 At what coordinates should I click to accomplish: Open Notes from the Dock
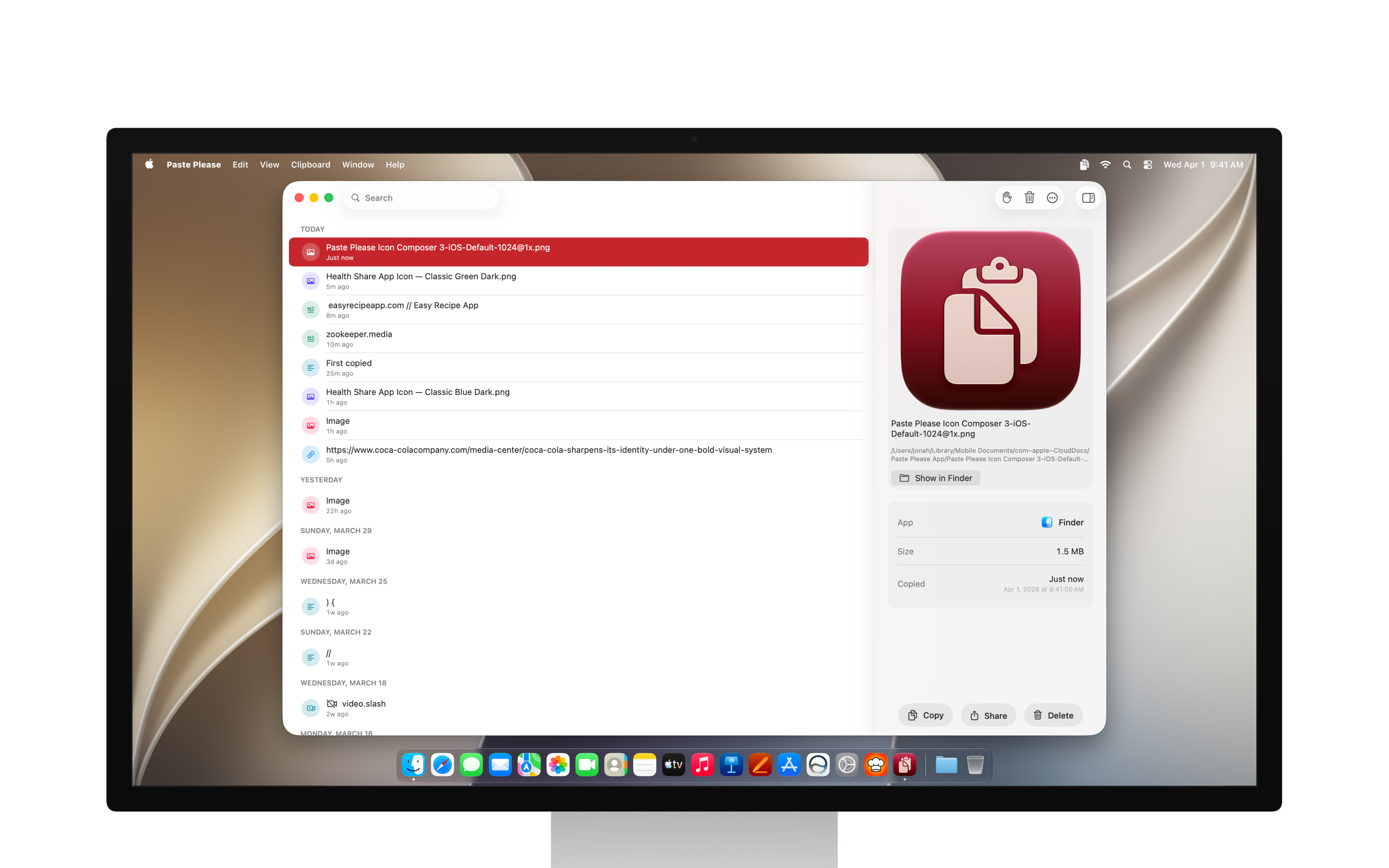644,765
